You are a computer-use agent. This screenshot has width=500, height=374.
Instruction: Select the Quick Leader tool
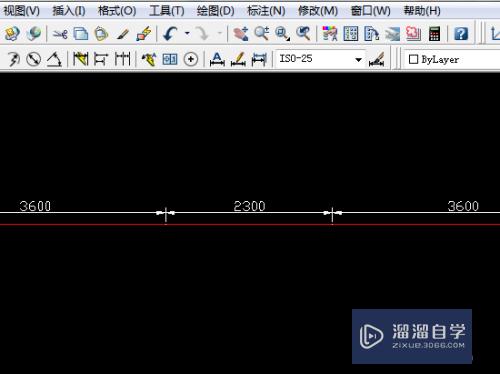149,59
